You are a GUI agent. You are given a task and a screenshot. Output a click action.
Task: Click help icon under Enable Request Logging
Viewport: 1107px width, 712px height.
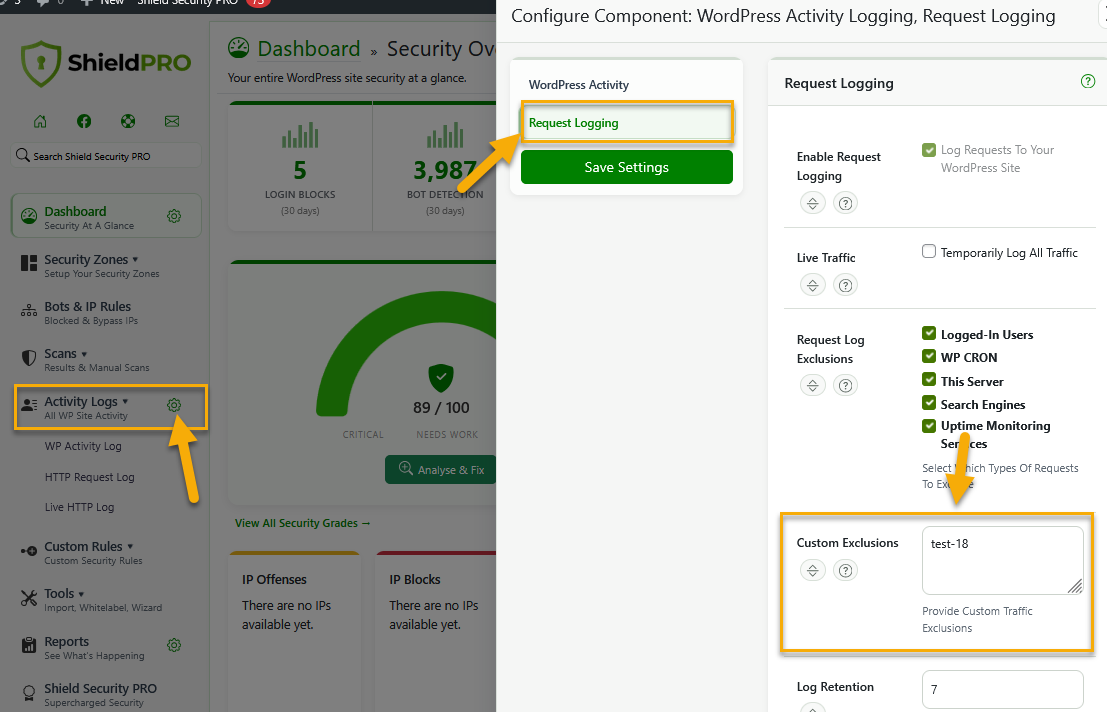845,203
